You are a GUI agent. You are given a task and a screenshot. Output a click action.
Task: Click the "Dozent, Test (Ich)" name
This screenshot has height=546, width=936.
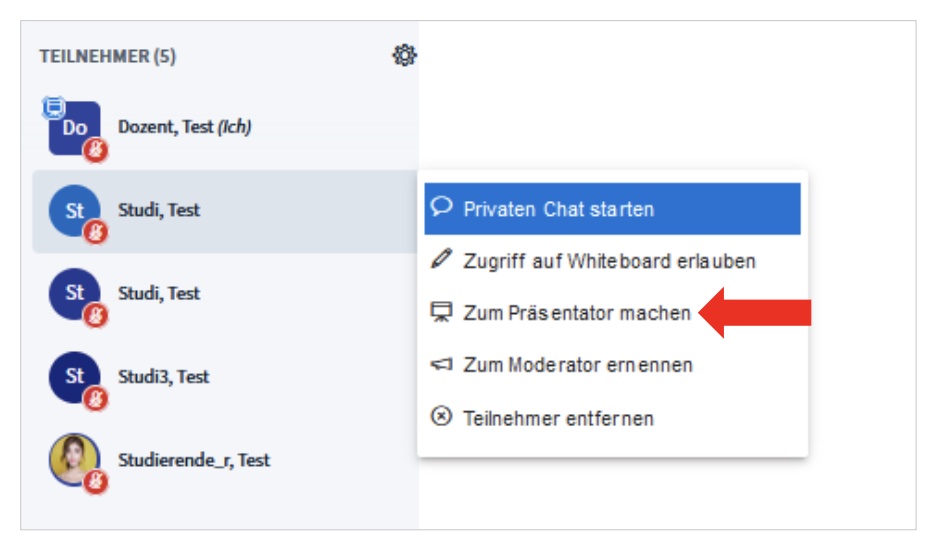pos(184,127)
